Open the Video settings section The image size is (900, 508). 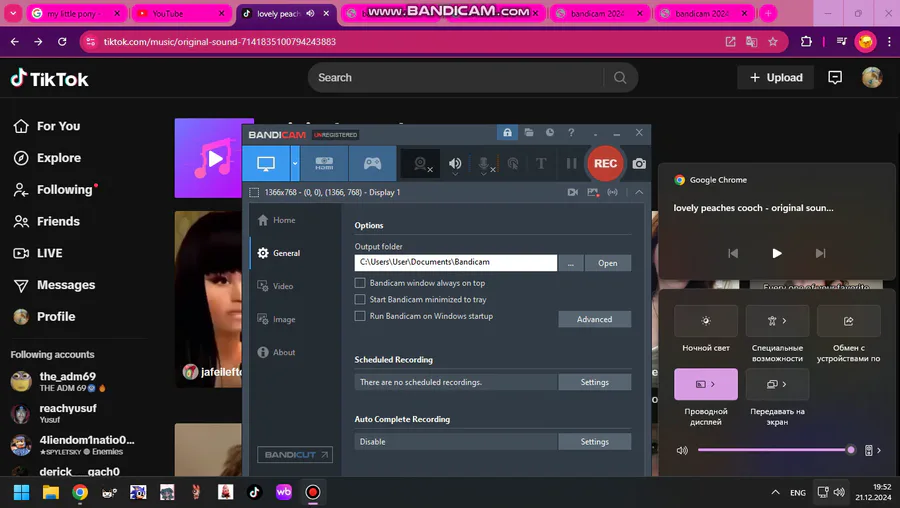coord(276,286)
